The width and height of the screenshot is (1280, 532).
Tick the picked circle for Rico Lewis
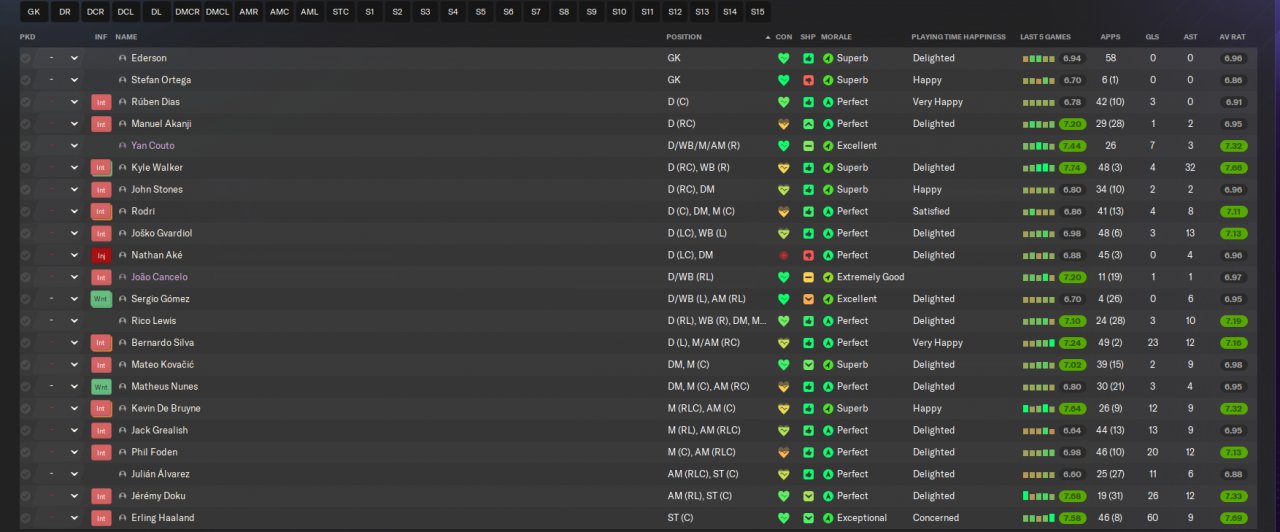click(x=25, y=321)
